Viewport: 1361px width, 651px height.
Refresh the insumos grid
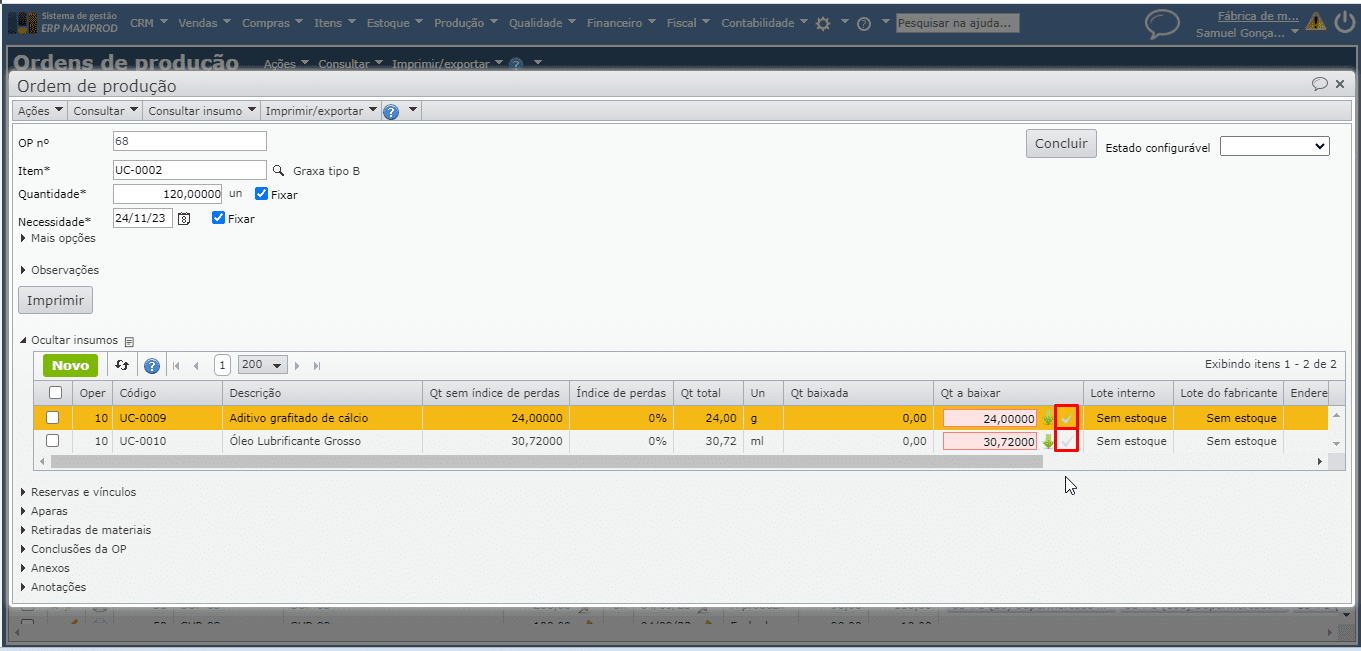pos(122,366)
